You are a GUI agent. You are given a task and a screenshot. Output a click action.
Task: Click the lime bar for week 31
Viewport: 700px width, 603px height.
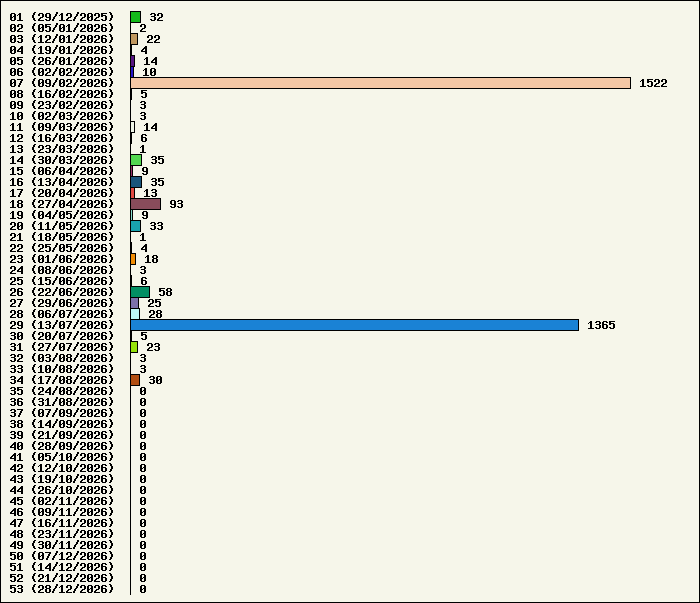click(134, 347)
